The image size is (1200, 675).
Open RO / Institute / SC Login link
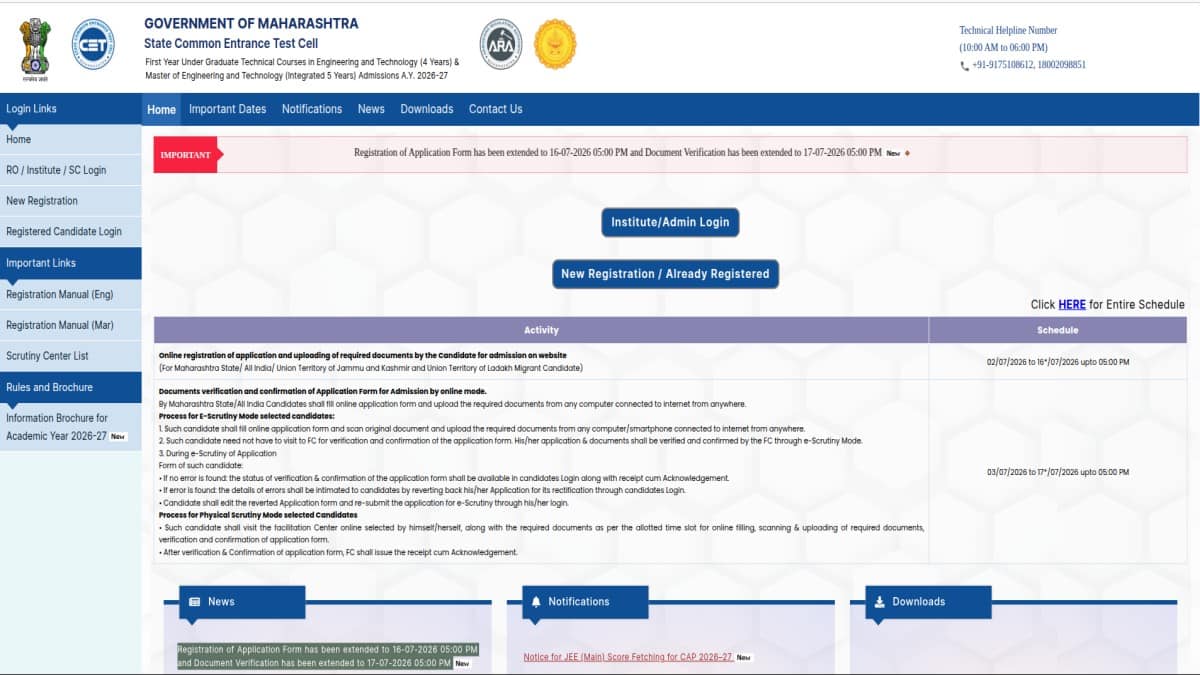(x=70, y=170)
